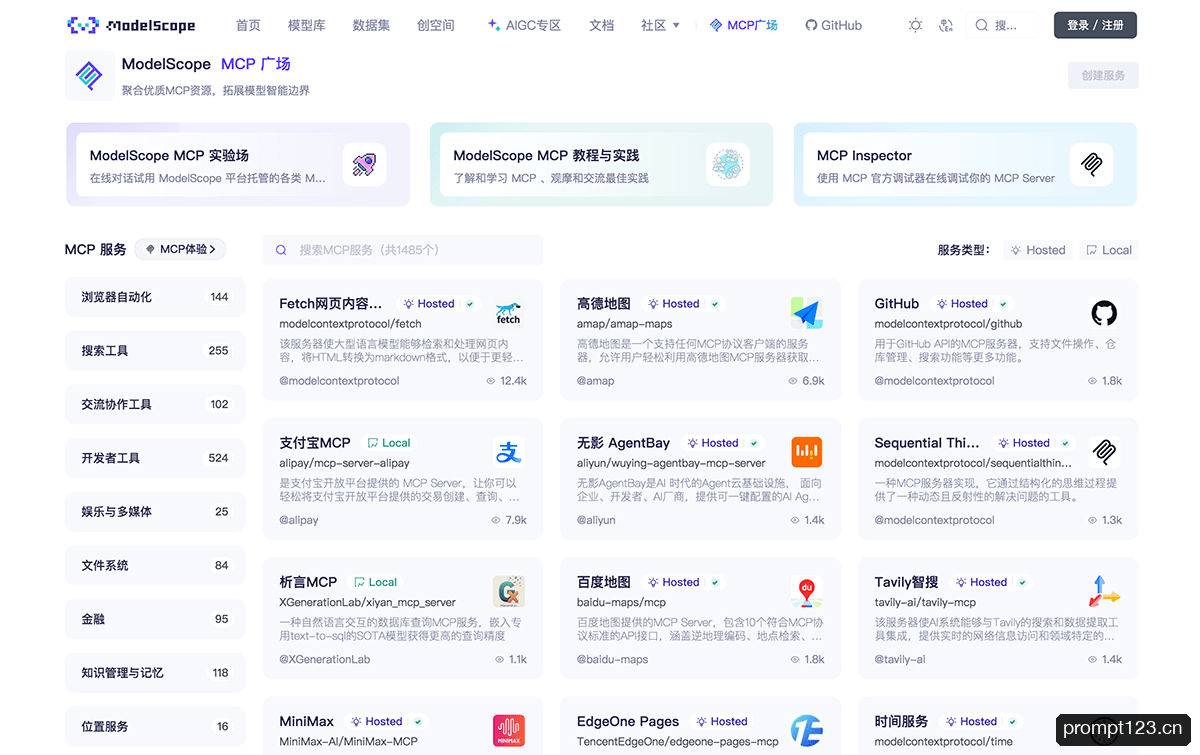Go to 首页 nav item
Image resolution: width=1200 pixels, height=755 pixels.
(x=248, y=25)
